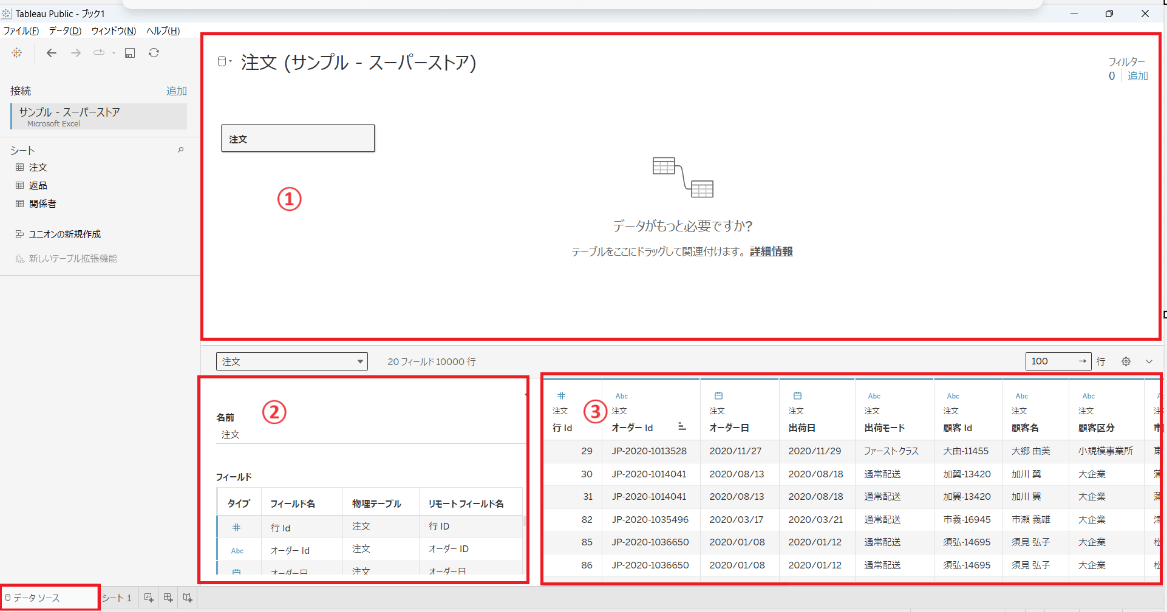
Task: Click ユニオンの新規作成 in left pane
Action: click(x=65, y=234)
